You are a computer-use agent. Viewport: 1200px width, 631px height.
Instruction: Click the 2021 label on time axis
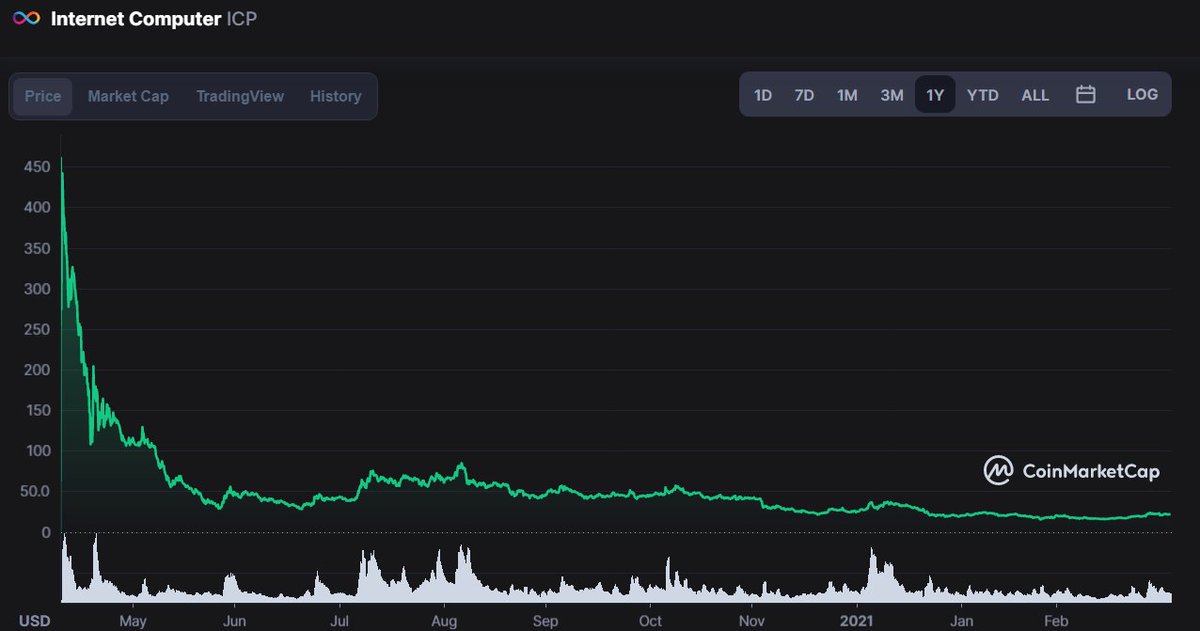pyautogui.click(x=857, y=620)
